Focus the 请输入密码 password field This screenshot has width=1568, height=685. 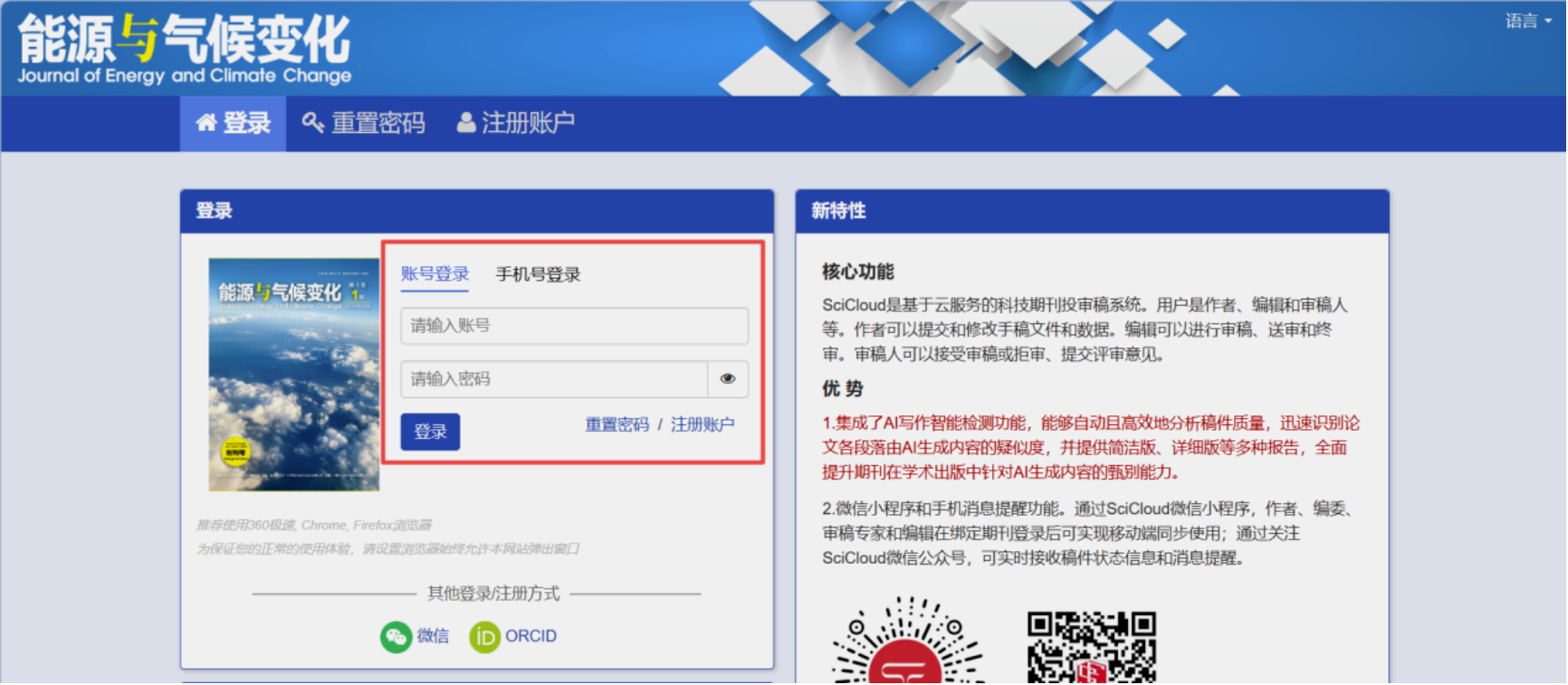[x=554, y=379]
